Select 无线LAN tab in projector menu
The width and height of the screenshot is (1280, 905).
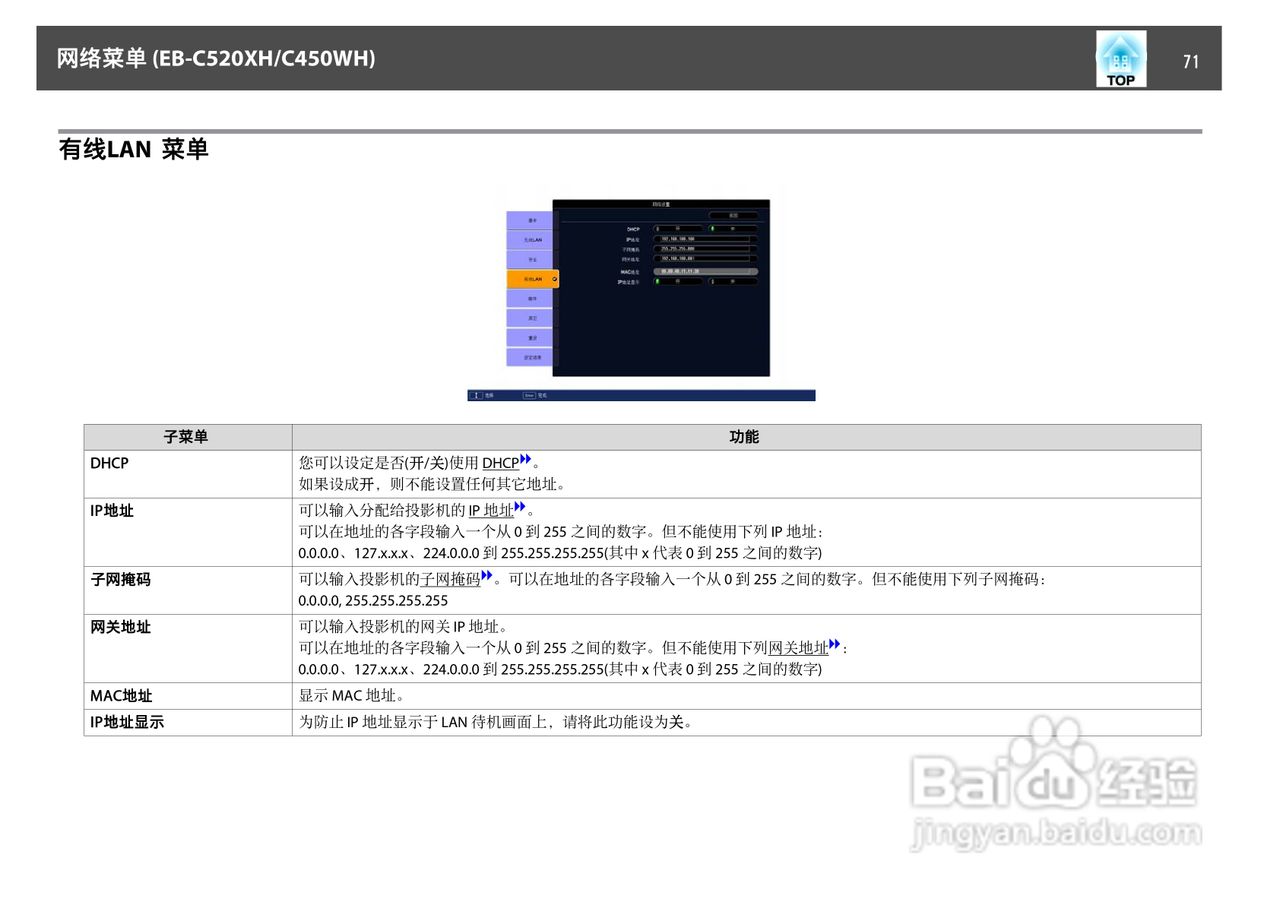530,240
